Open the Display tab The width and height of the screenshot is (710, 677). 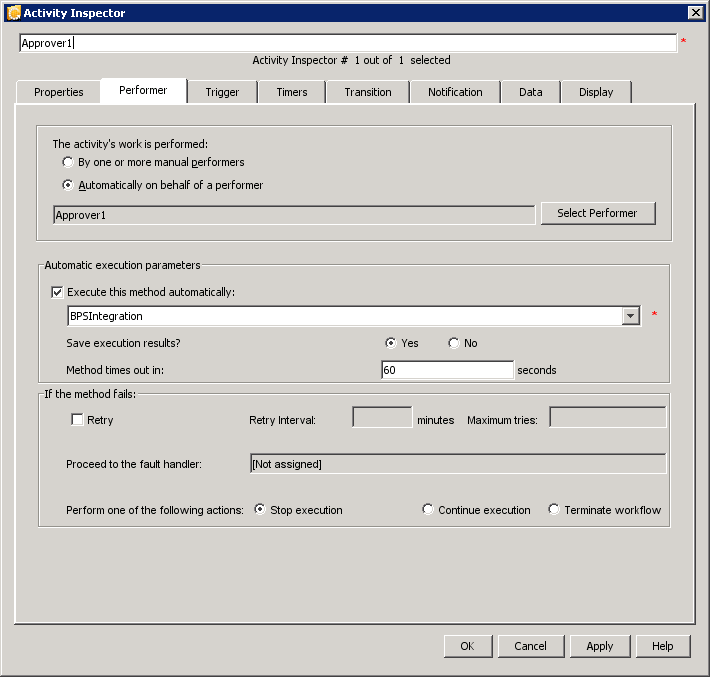point(596,92)
